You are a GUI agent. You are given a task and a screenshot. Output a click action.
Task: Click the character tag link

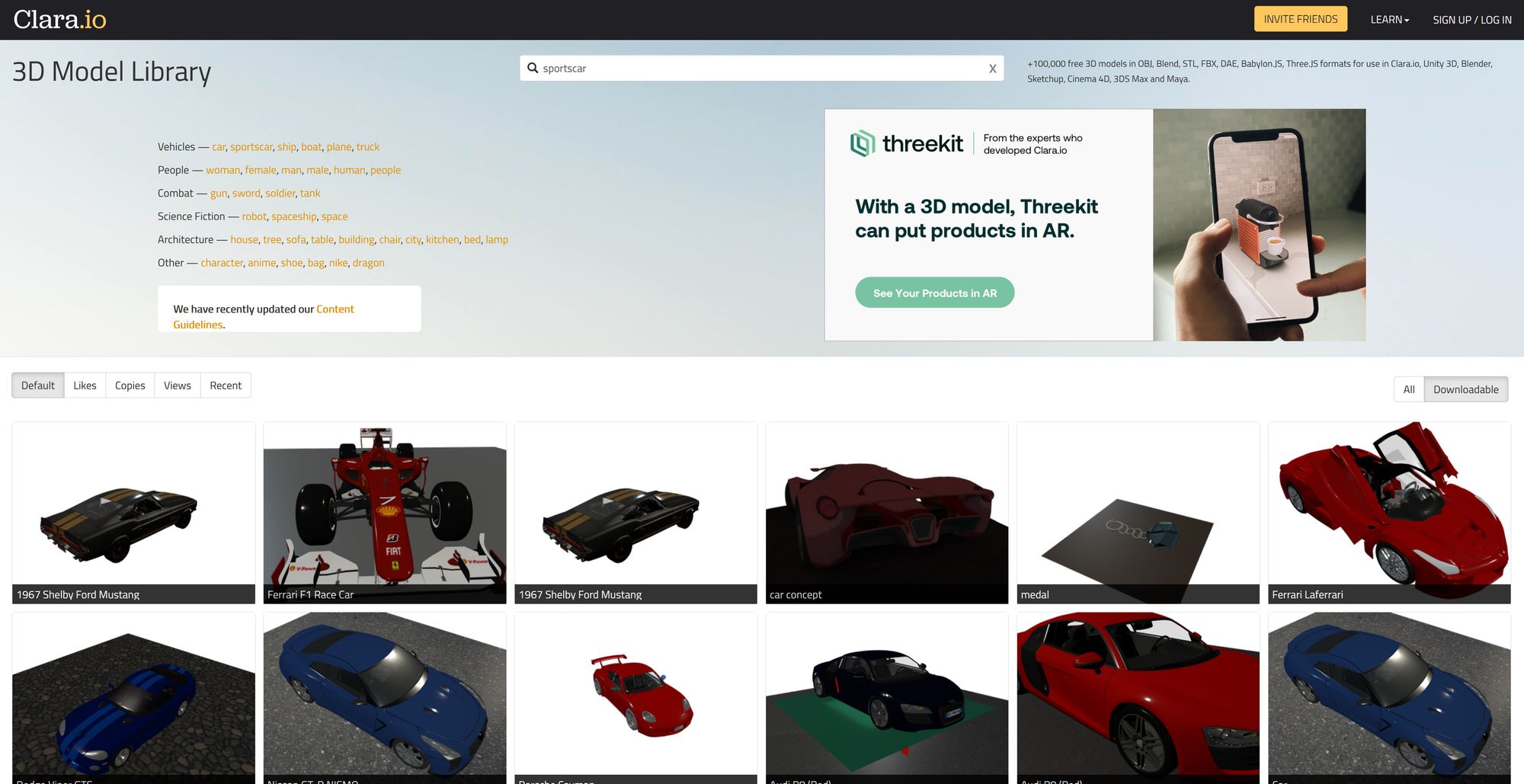[x=222, y=263]
